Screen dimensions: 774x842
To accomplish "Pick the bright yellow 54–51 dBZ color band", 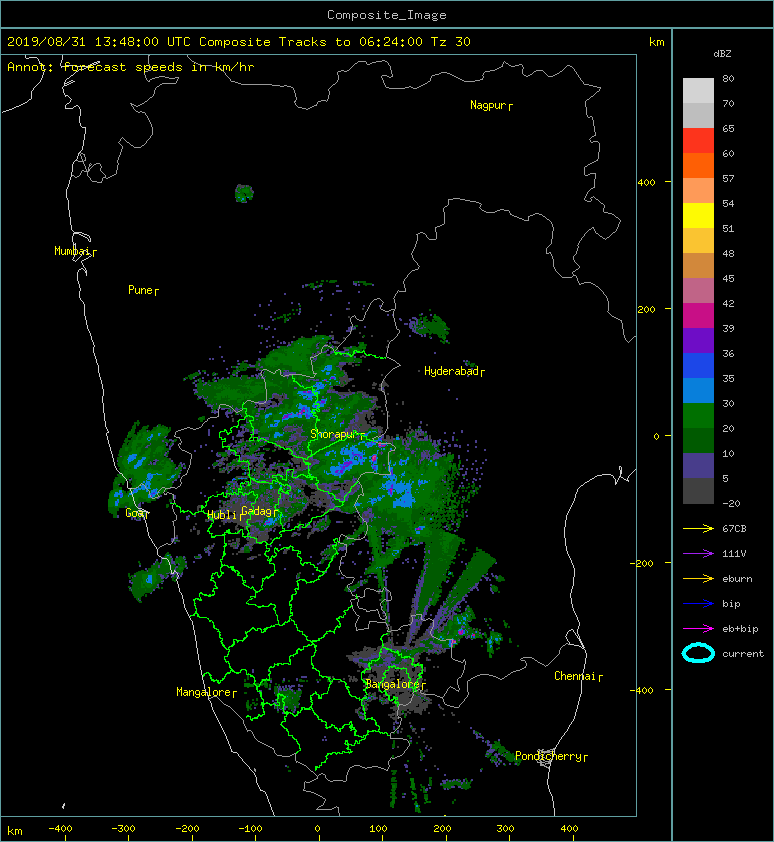I will tap(698, 216).
